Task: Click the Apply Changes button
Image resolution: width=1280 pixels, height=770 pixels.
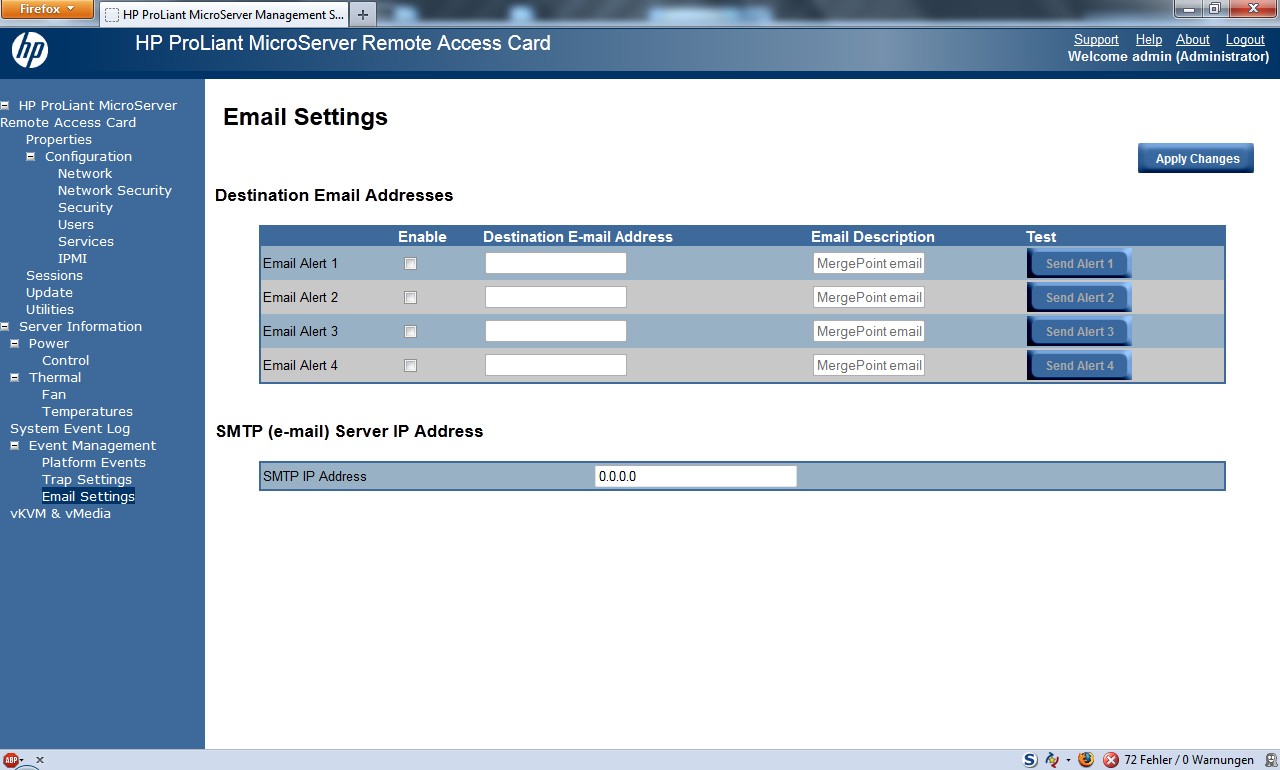Action: click(1196, 158)
